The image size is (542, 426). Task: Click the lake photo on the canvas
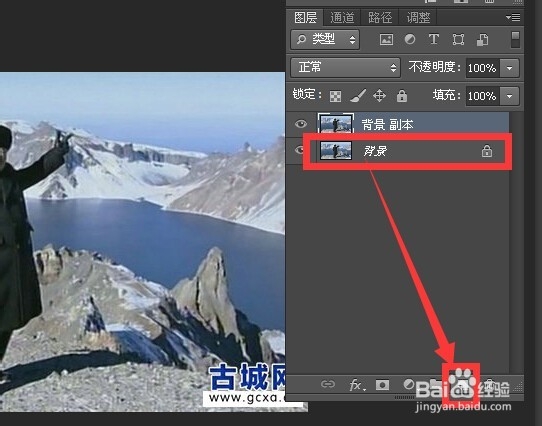pyautogui.click(x=142, y=241)
